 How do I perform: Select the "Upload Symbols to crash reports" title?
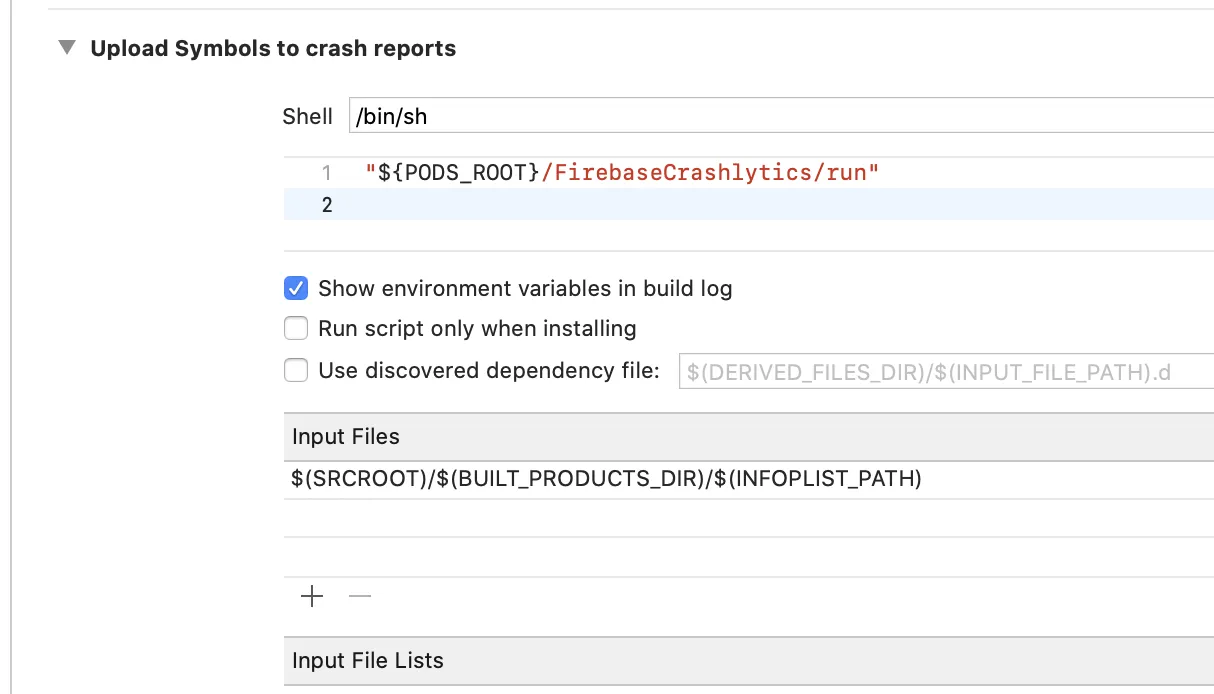273,49
